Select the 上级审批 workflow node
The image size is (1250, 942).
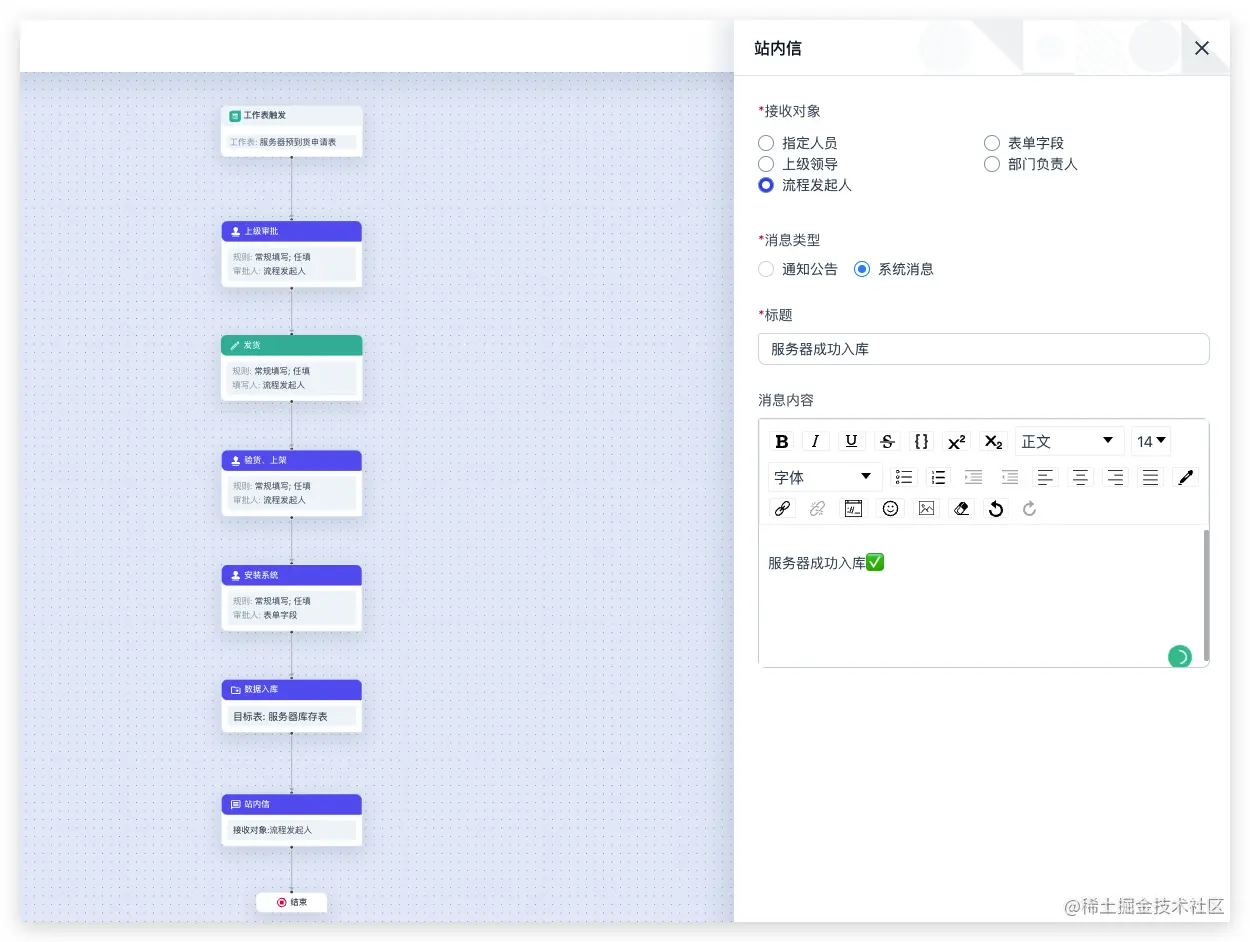291,254
